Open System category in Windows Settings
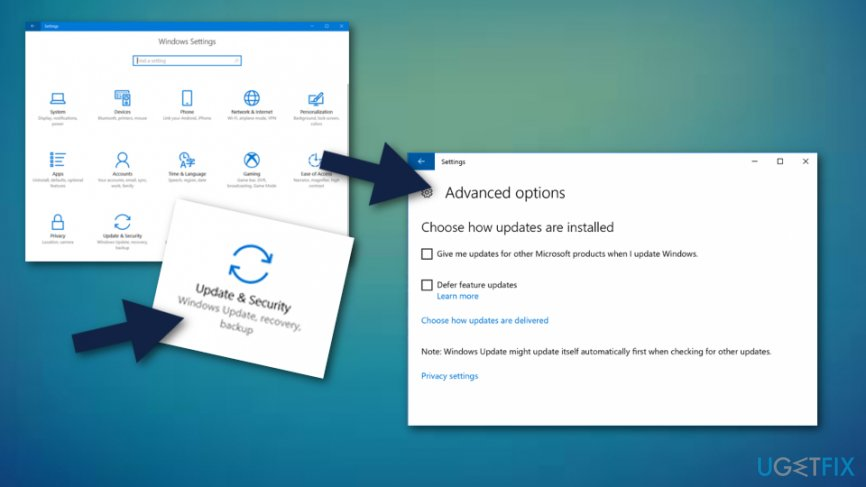Image resolution: width=866 pixels, height=487 pixels. (x=57, y=108)
